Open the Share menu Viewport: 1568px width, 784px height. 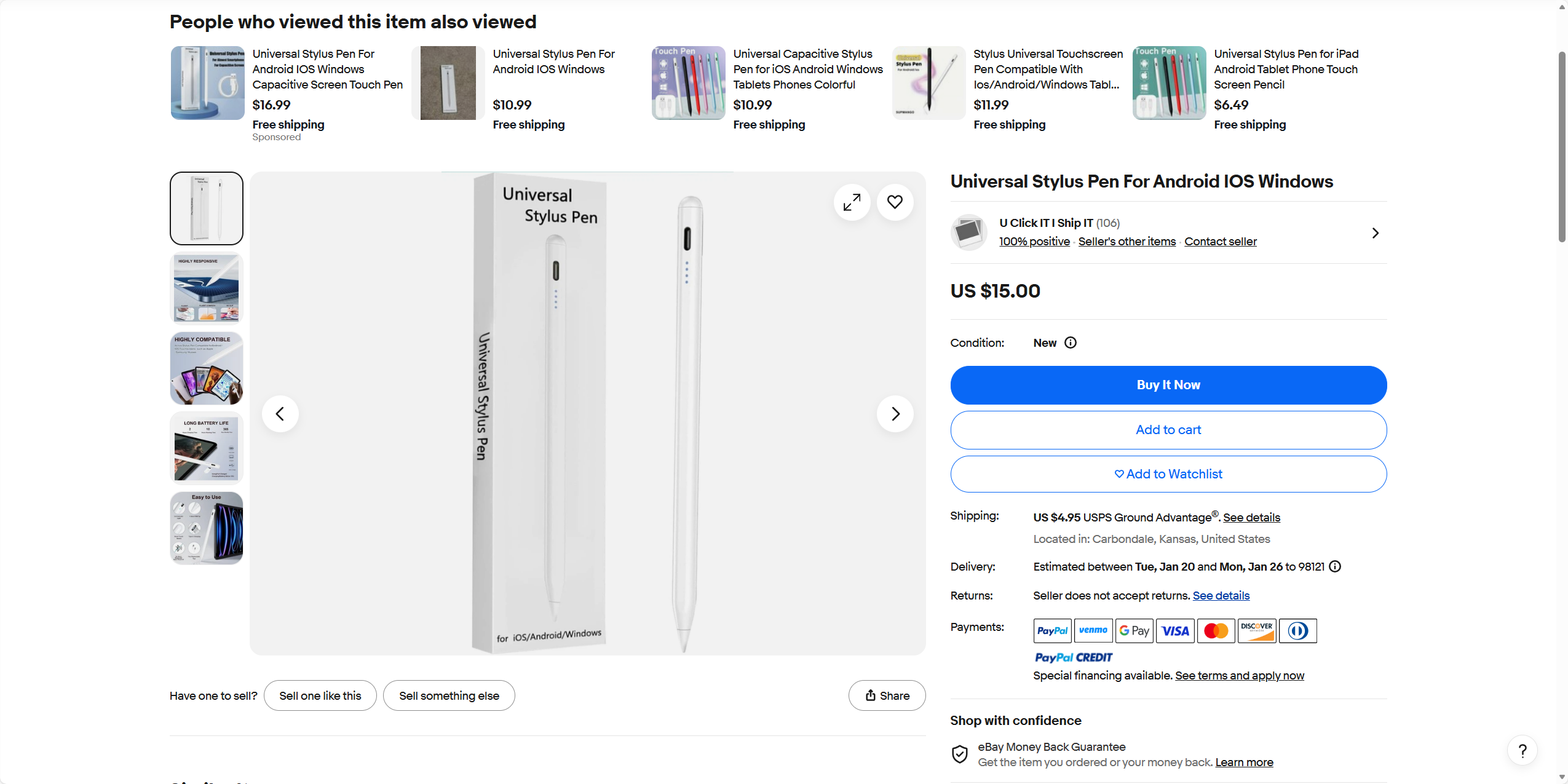tap(887, 695)
